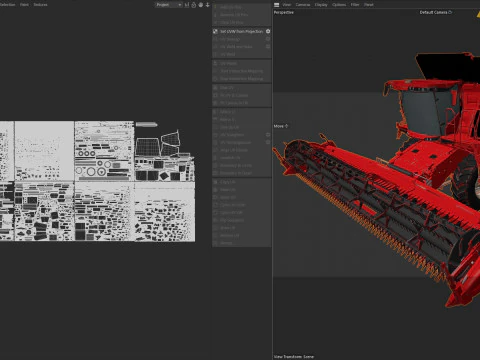Image resolution: width=480 pixels, height=360 pixels.
Task: Run the UV Weld command
Action: [x=242, y=54]
